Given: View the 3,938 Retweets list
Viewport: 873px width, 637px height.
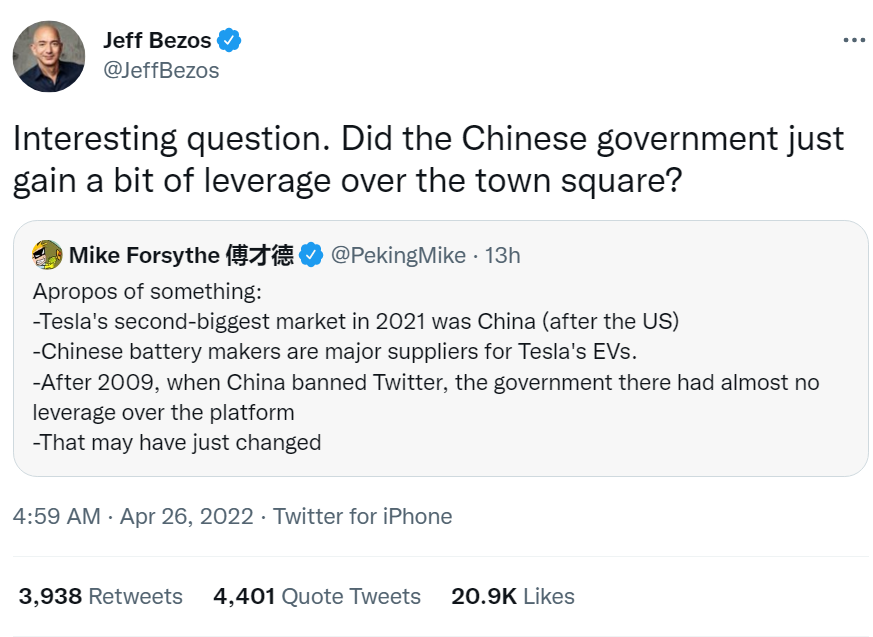Looking at the screenshot, I should (101, 597).
